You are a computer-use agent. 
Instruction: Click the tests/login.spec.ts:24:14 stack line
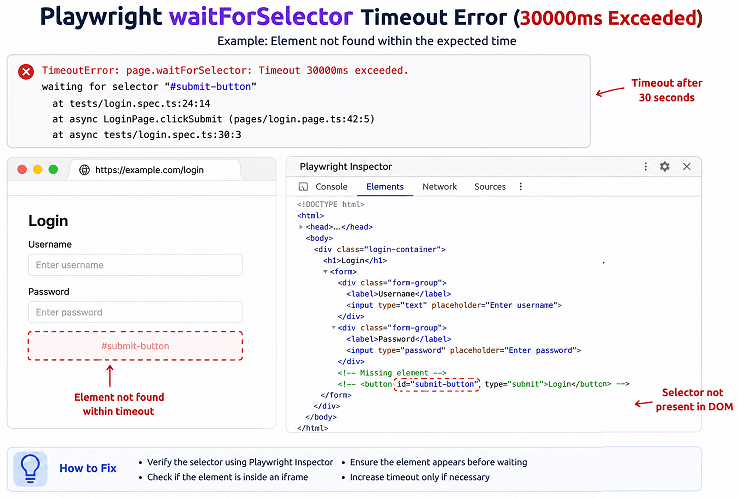(131, 103)
